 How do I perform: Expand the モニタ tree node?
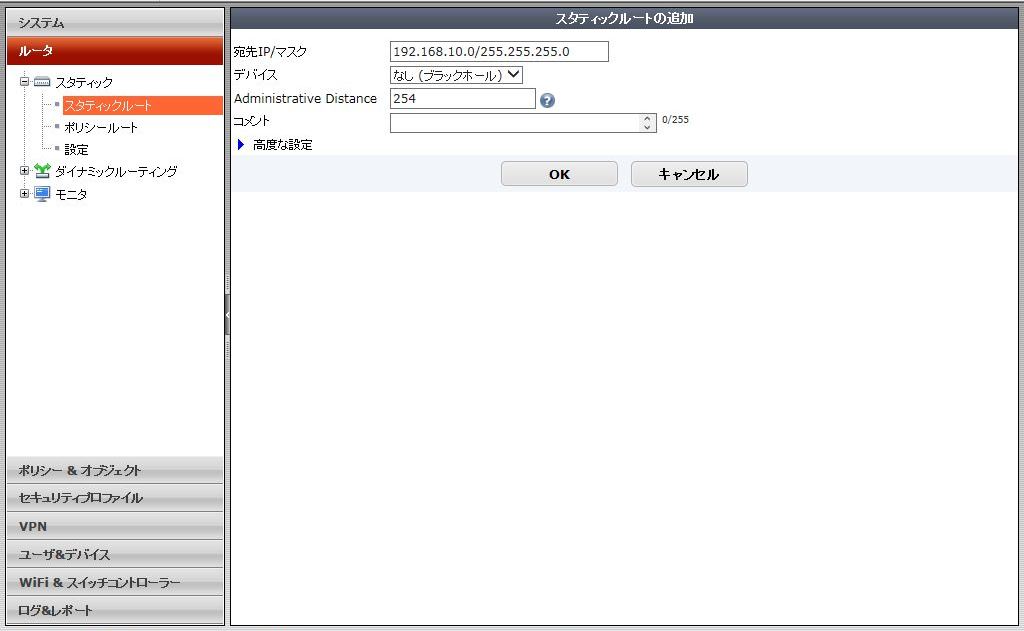click(25, 194)
